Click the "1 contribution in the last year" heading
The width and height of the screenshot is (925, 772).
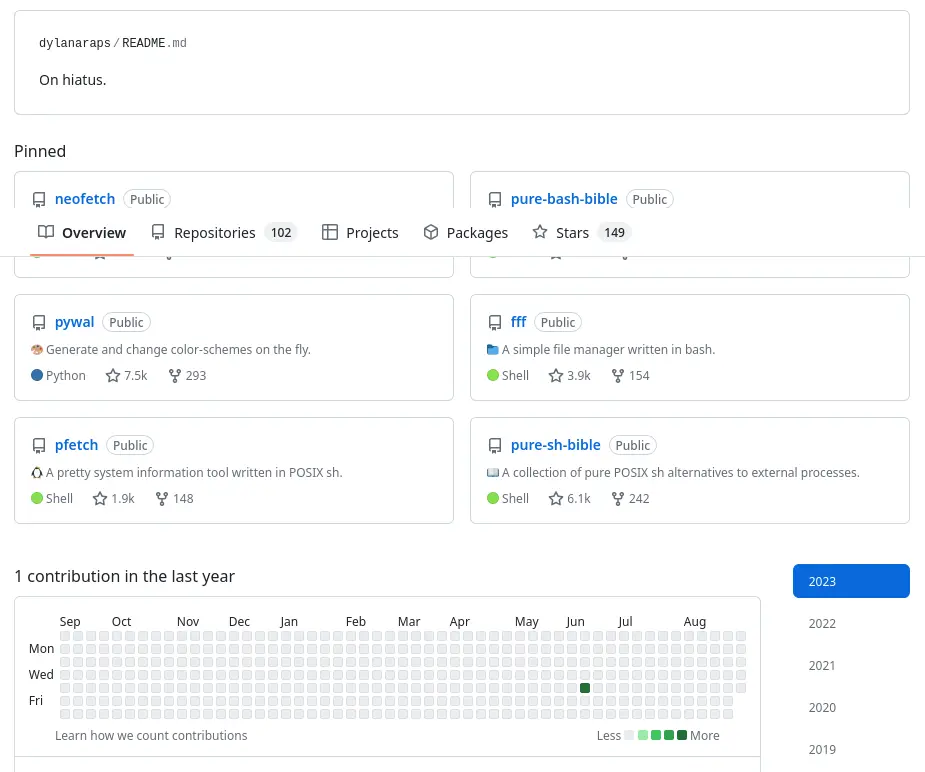tap(124, 576)
